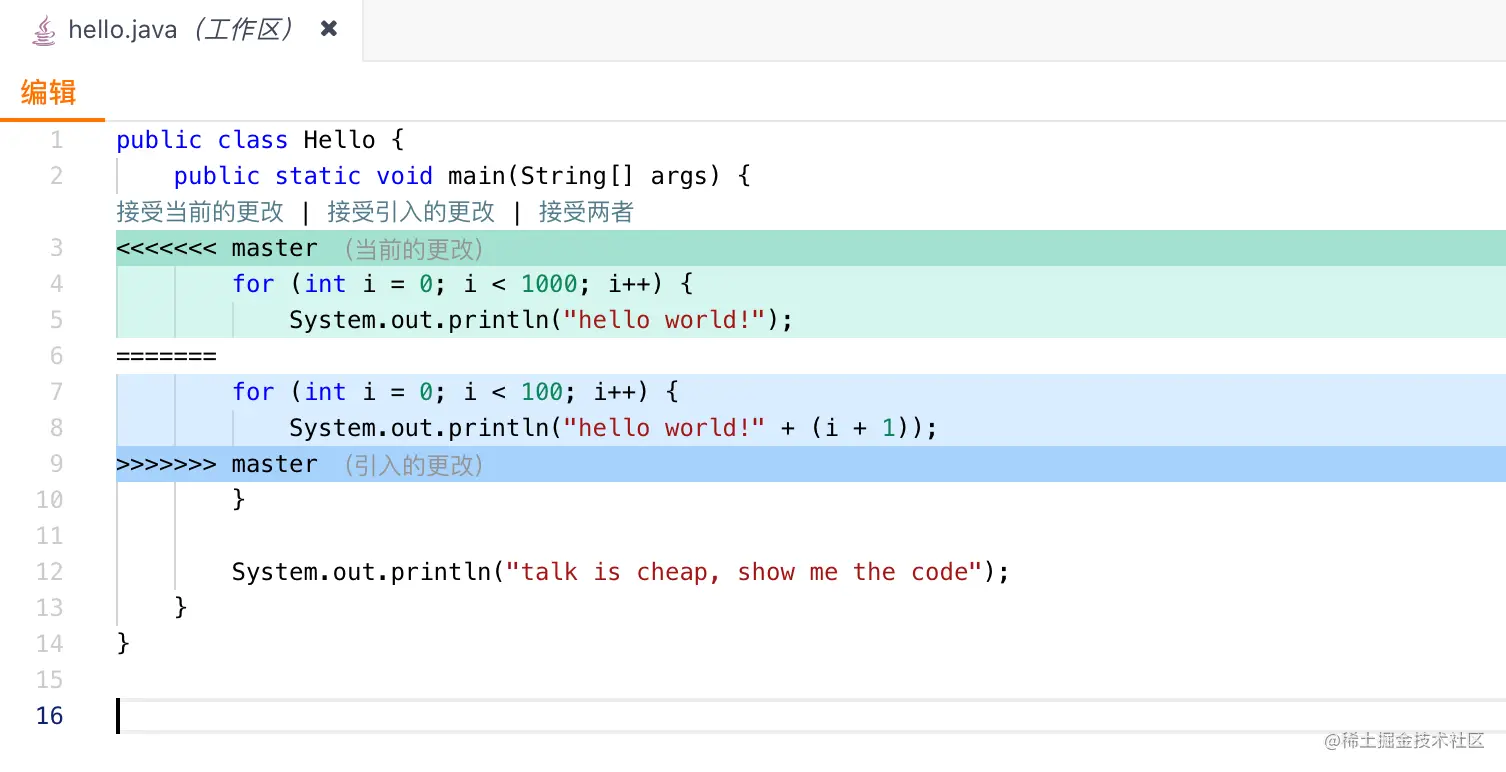Select the hello.java（工作区）tab
The image size is (1506, 772).
click(181, 30)
